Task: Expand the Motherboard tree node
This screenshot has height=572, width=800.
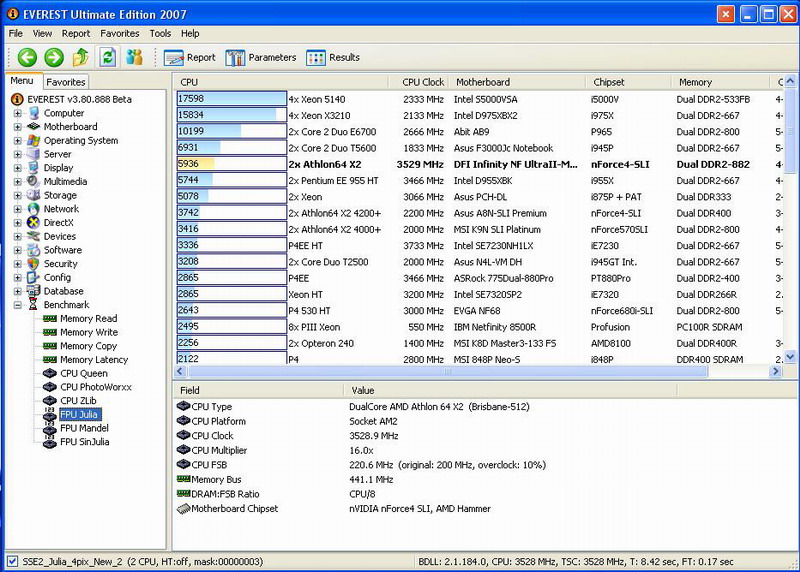Action: [18, 127]
